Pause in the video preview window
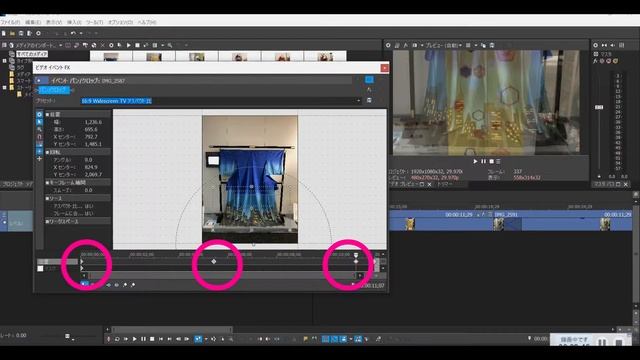Screen dimensions: 640x360 [x=483, y=162]
